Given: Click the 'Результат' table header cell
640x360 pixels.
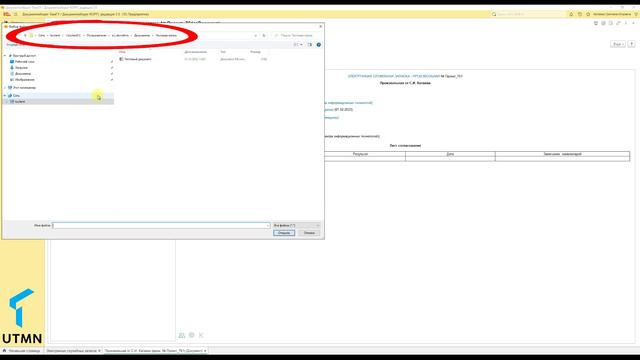Looking at the screenshot, I should tap(360, 154).
